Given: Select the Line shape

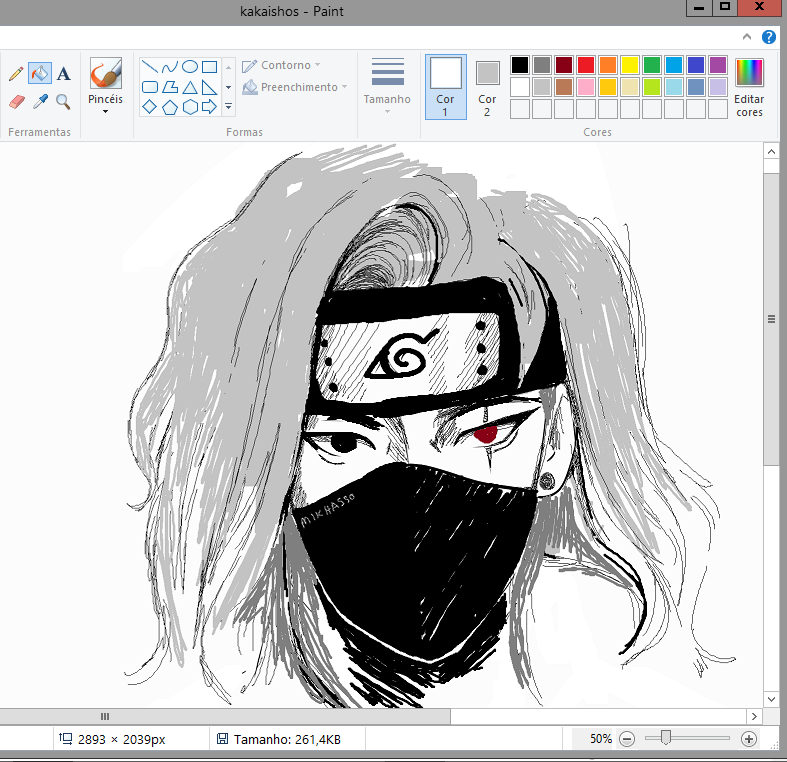Looking at the screenshot, I should (x=150, y=66).
